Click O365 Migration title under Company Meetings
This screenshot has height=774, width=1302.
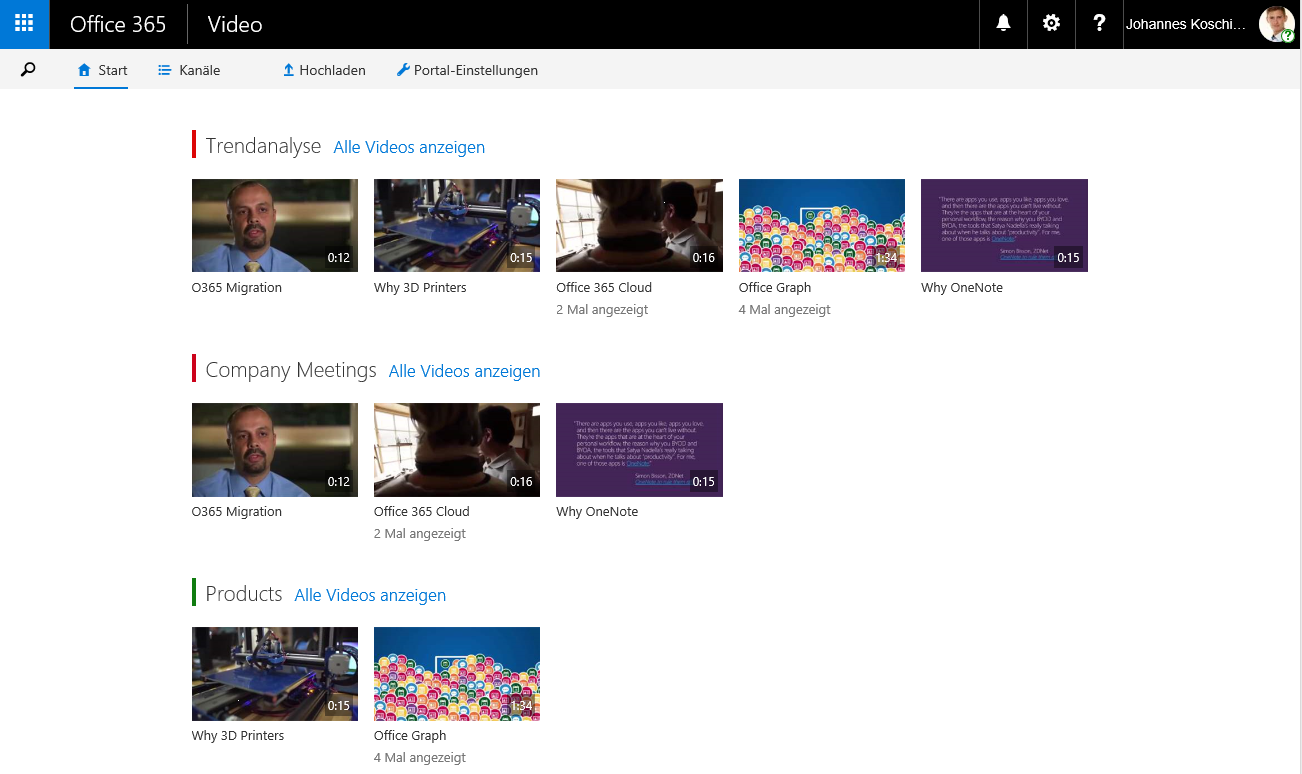point(237,512)
